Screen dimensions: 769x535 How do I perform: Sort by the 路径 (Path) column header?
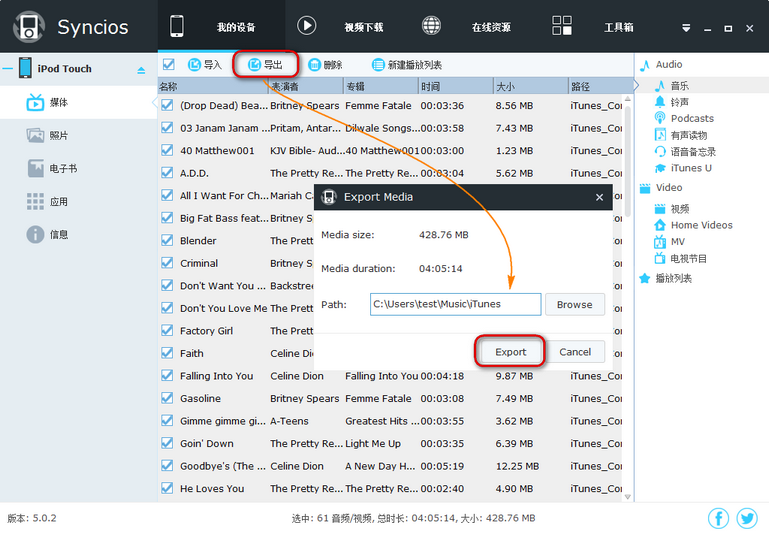(x=600, y=86)
